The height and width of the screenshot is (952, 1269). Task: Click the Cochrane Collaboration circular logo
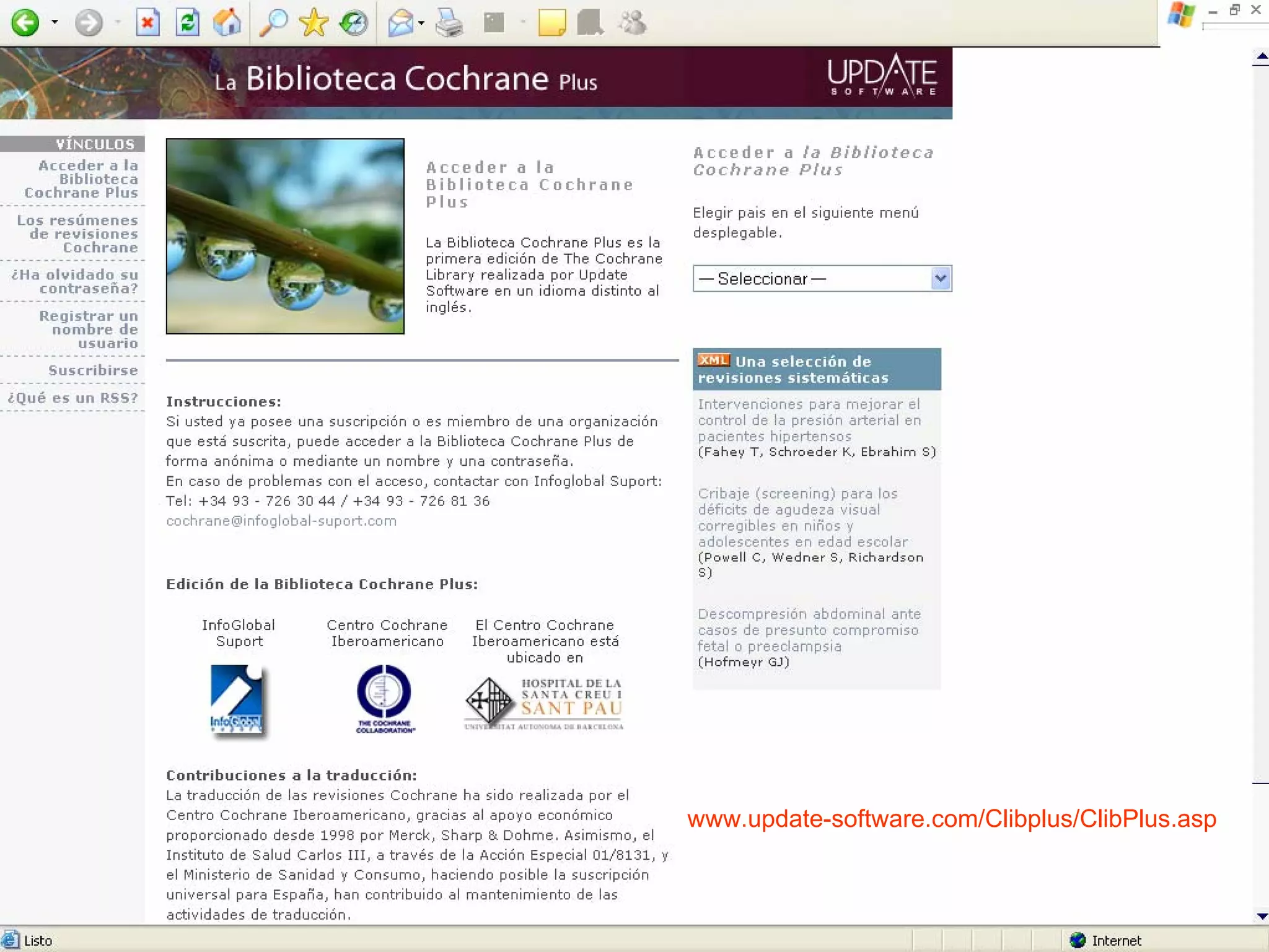(x=385, y=699)
